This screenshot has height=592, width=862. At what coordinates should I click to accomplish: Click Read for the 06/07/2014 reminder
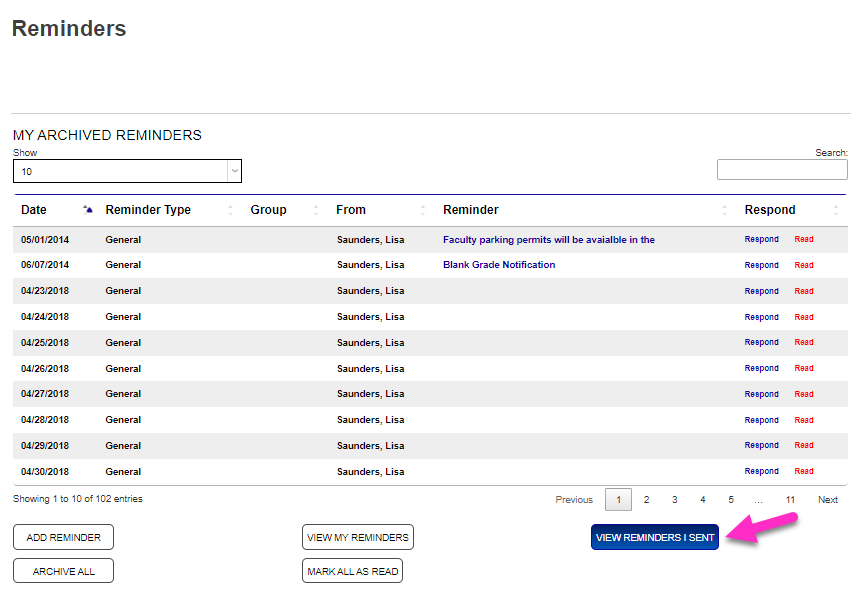pos(804,266)
